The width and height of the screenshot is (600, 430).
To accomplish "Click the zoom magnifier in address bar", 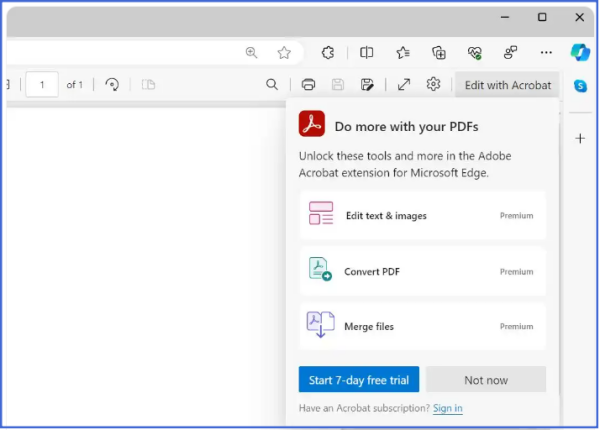I will pyautogui.click(x=252, y=53).
